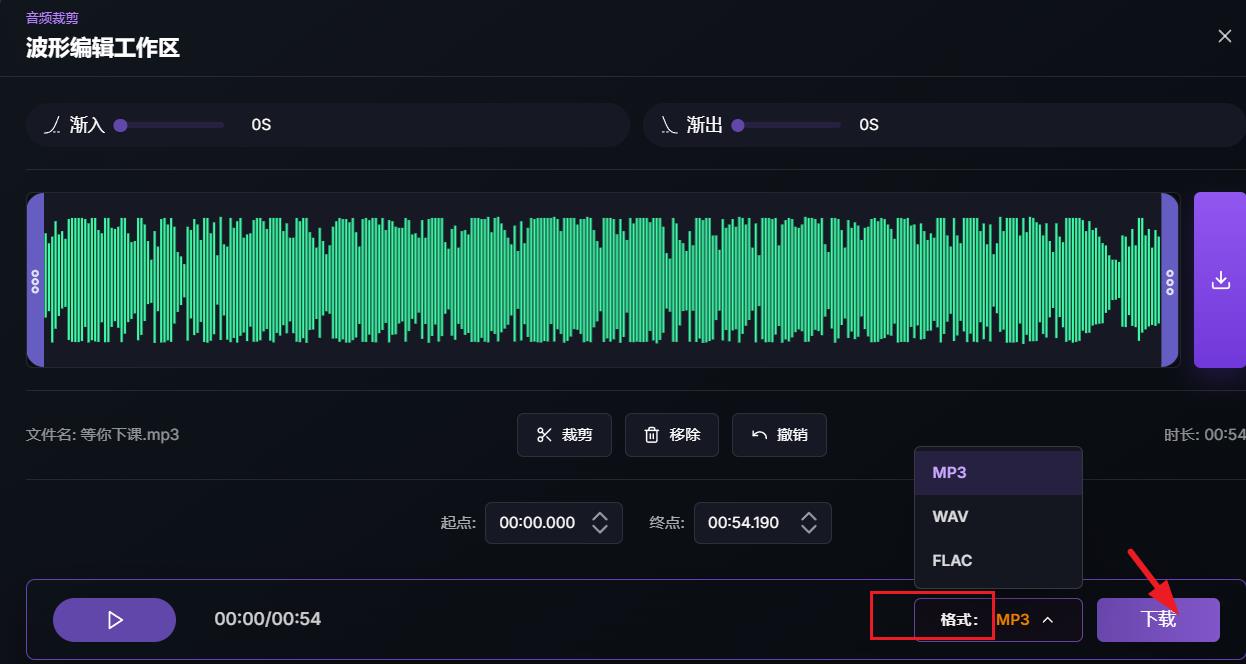The image size is (1246, 664).
Task: Collapse the 格式 MP3 format dropdown
Action: [x=998, y=620]
